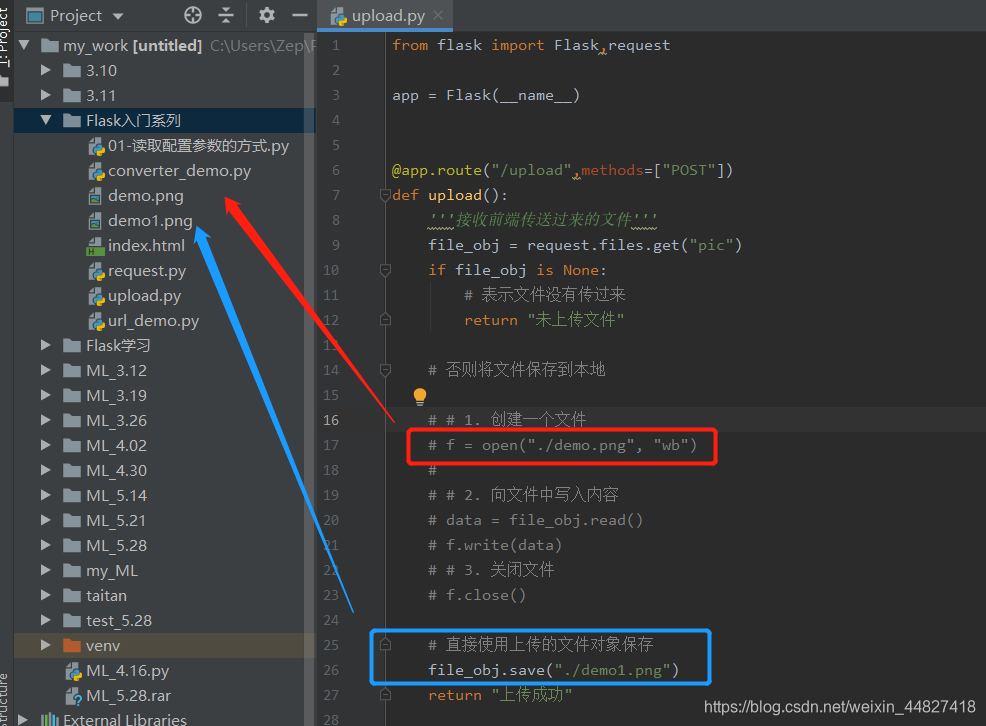Screen dimensions: 986x726
Task: Click the file_obj.save line of code
Action: (553, 670)
